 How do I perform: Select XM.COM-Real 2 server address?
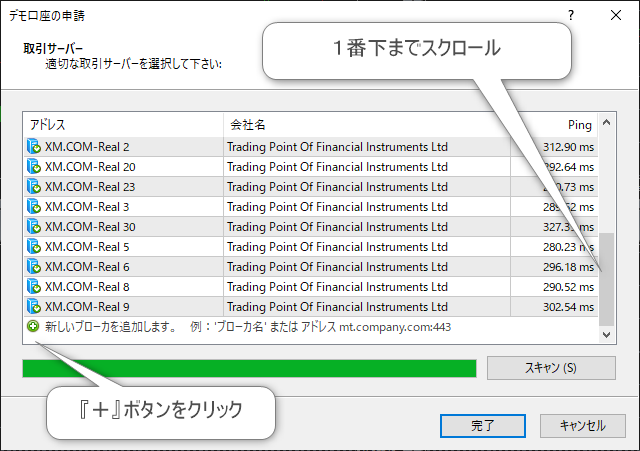(x=87, y=147)
